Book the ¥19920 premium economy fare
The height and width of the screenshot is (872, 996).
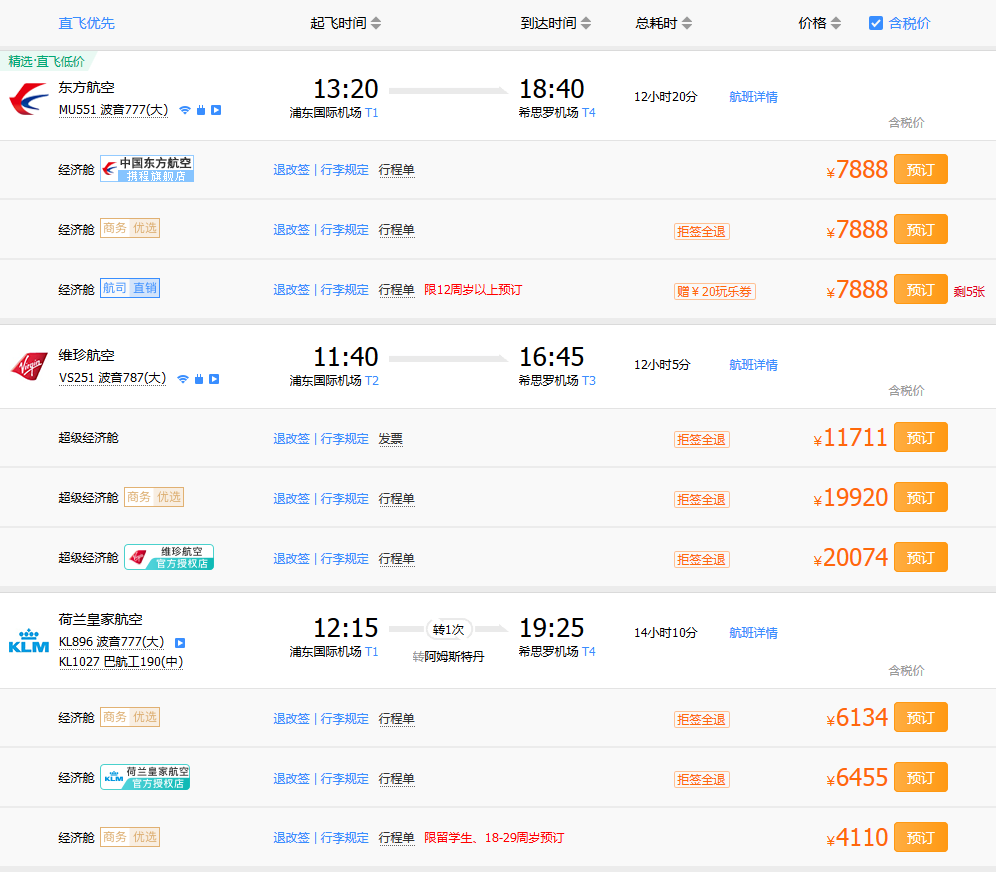tap(920, 497)
